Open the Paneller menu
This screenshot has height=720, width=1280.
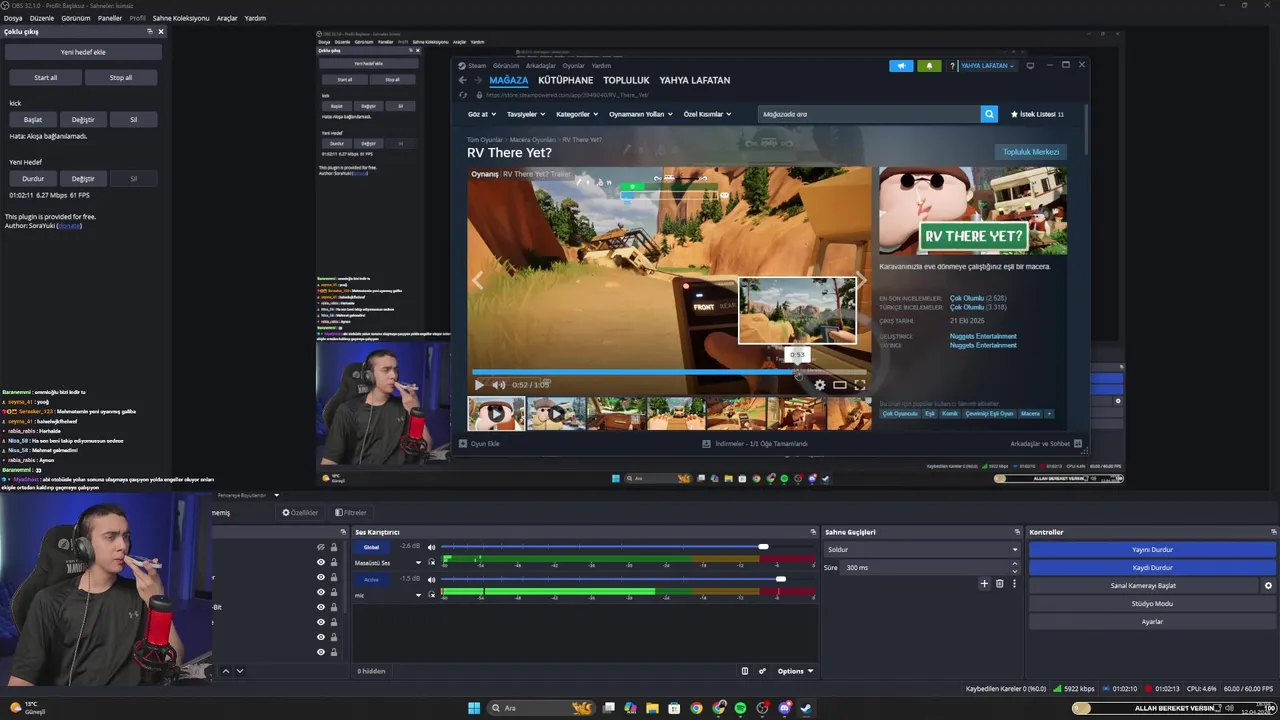(x=110, y=18)
